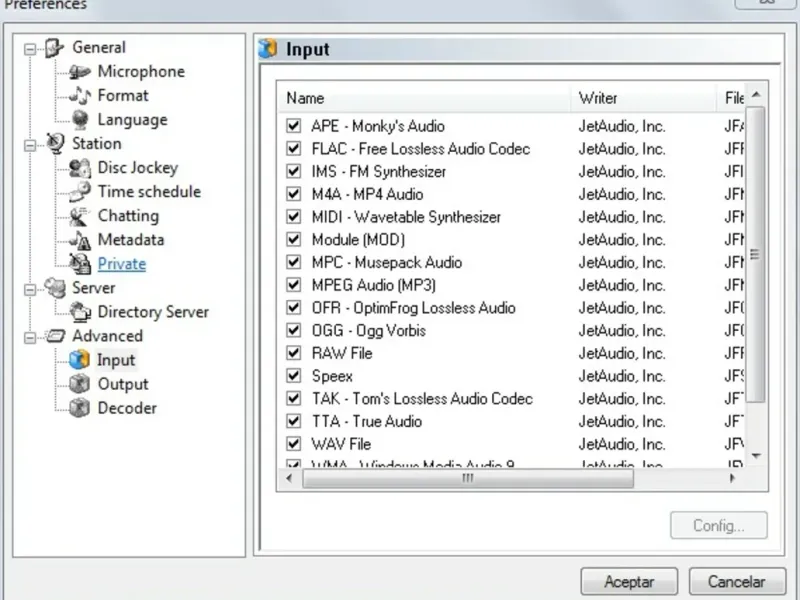
Task: Toggle MIDI - Wavetable Synthesizer checkbox
Action: (x=293, y=216)
